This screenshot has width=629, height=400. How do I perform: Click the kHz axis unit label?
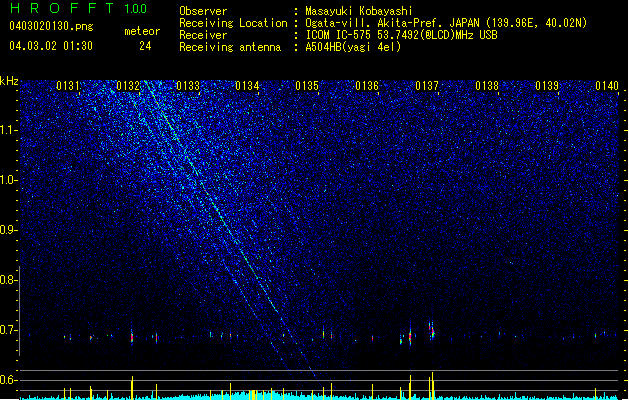(x=9, y=81)
